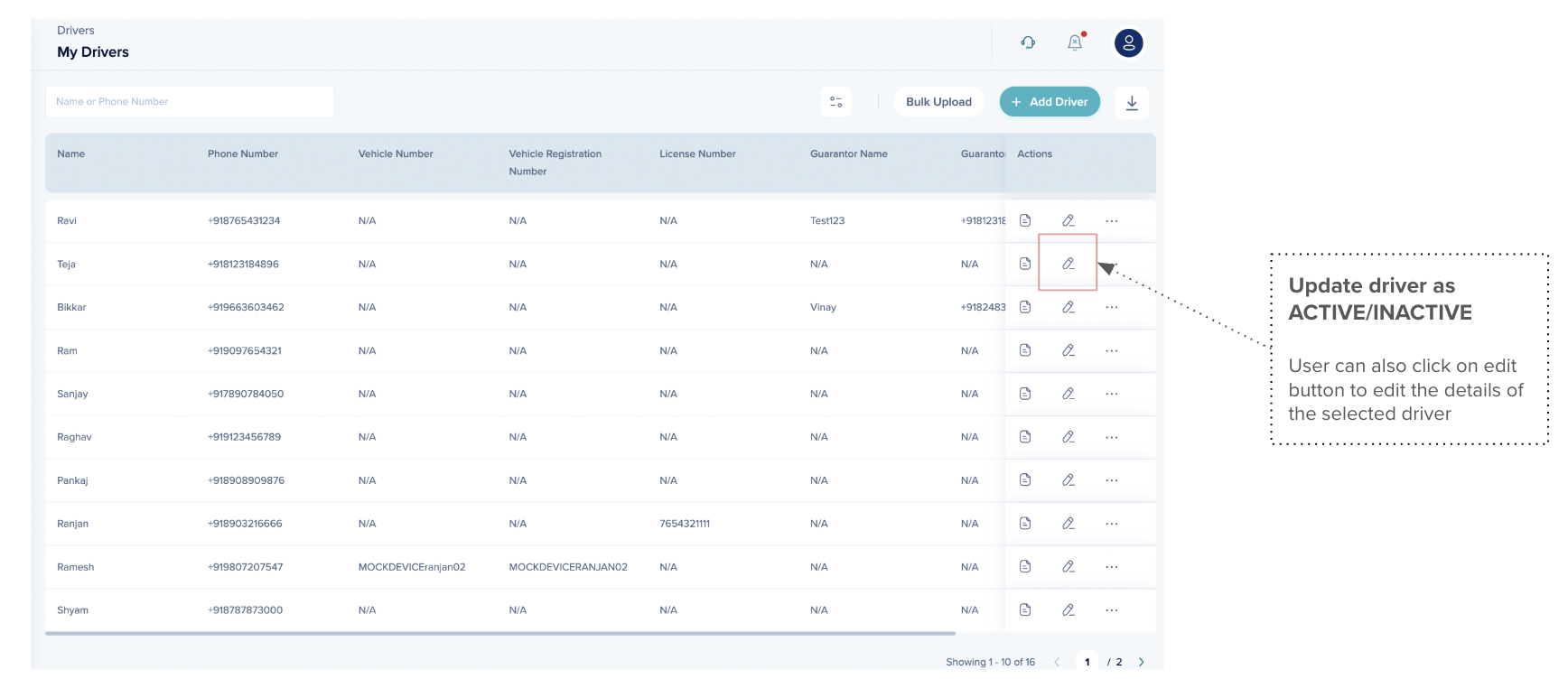
Task: Select driver name Shyam
Action: [73, 611]
